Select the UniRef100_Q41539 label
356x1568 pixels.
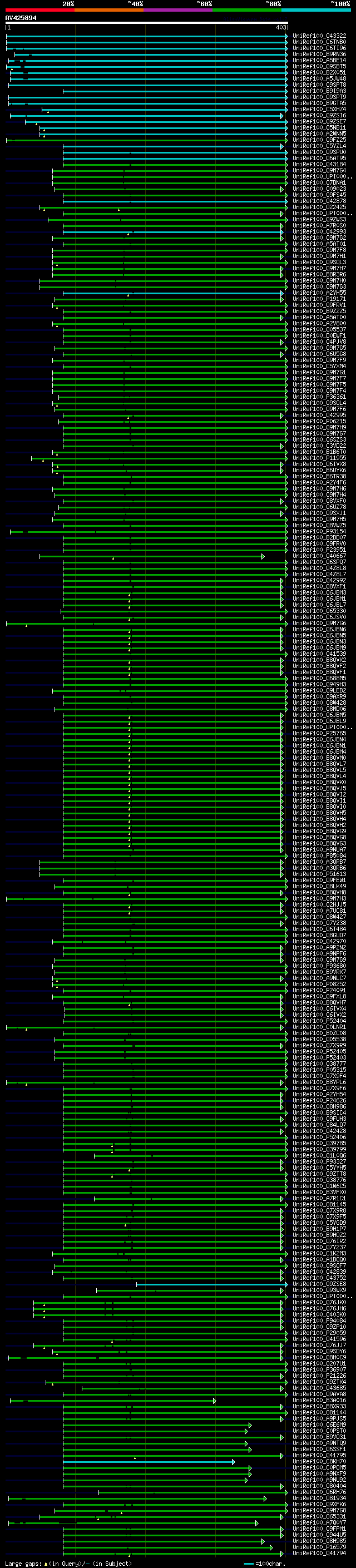(x=319, y=654)
